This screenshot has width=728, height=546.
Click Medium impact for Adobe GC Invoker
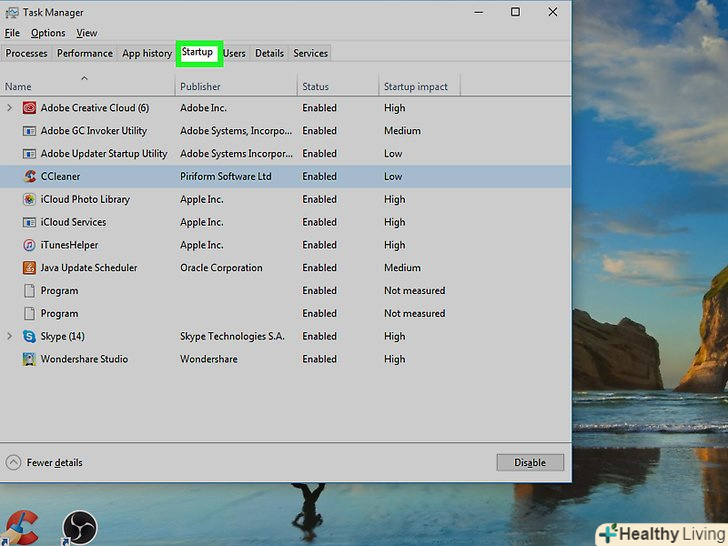tap(402, 131)
